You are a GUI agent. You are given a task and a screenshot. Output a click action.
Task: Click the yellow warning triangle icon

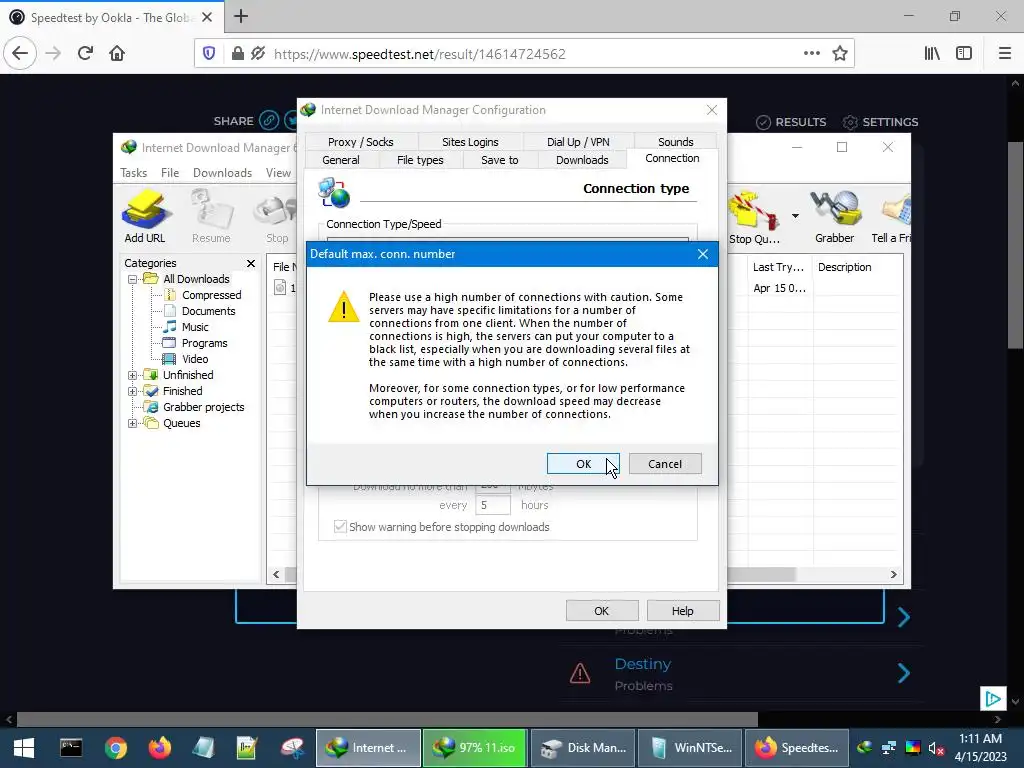click(344, 306)
